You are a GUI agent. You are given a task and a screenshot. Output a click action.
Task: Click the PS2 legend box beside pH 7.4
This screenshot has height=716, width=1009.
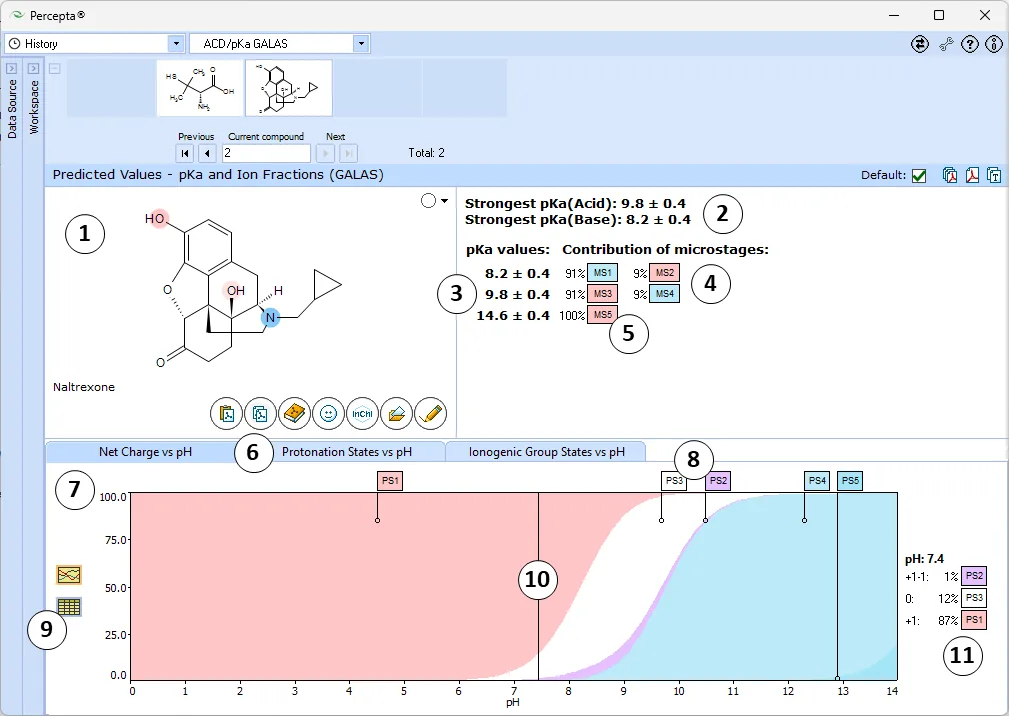point(974,576)
